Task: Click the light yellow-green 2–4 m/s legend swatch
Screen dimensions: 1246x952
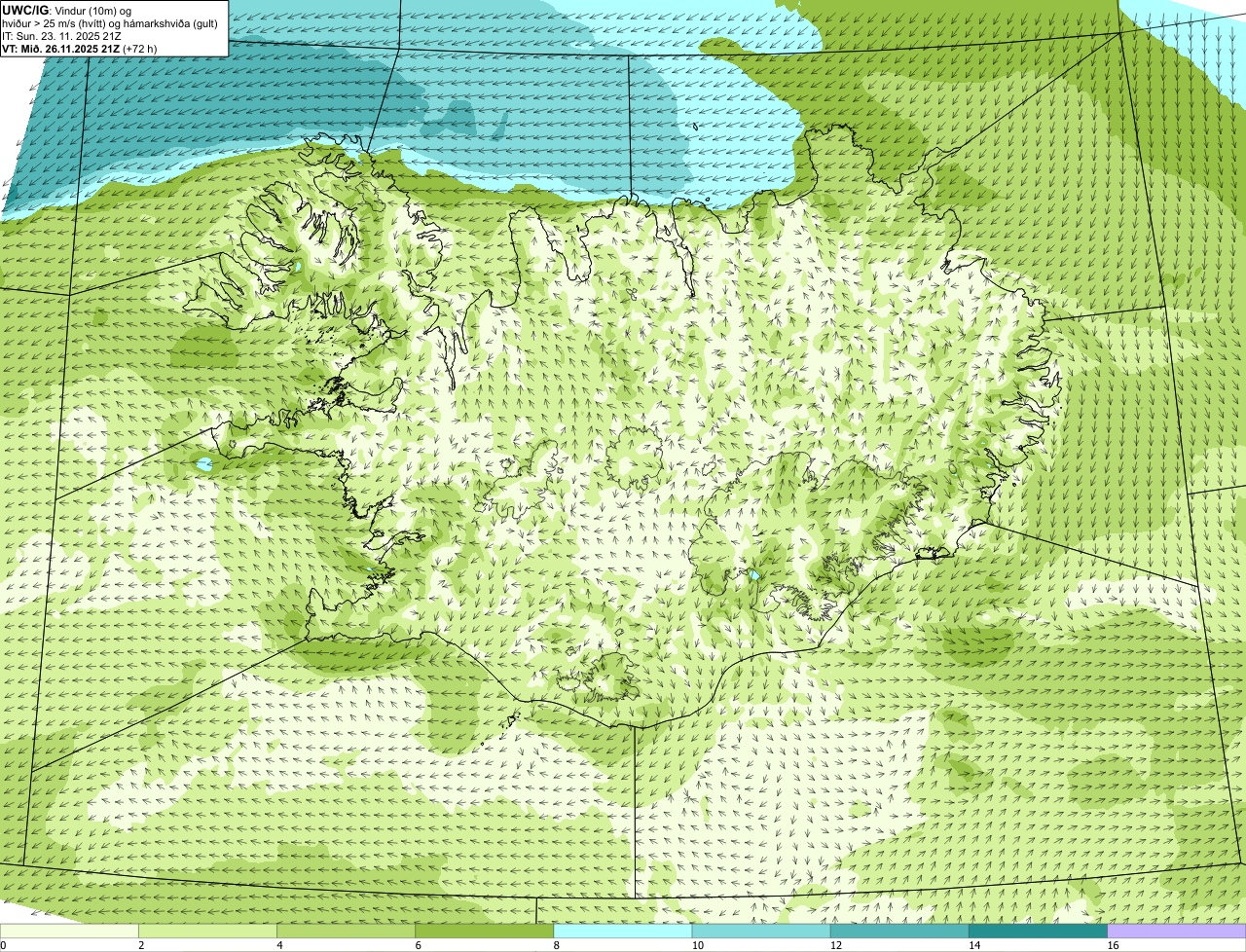Action: [207, 932]
